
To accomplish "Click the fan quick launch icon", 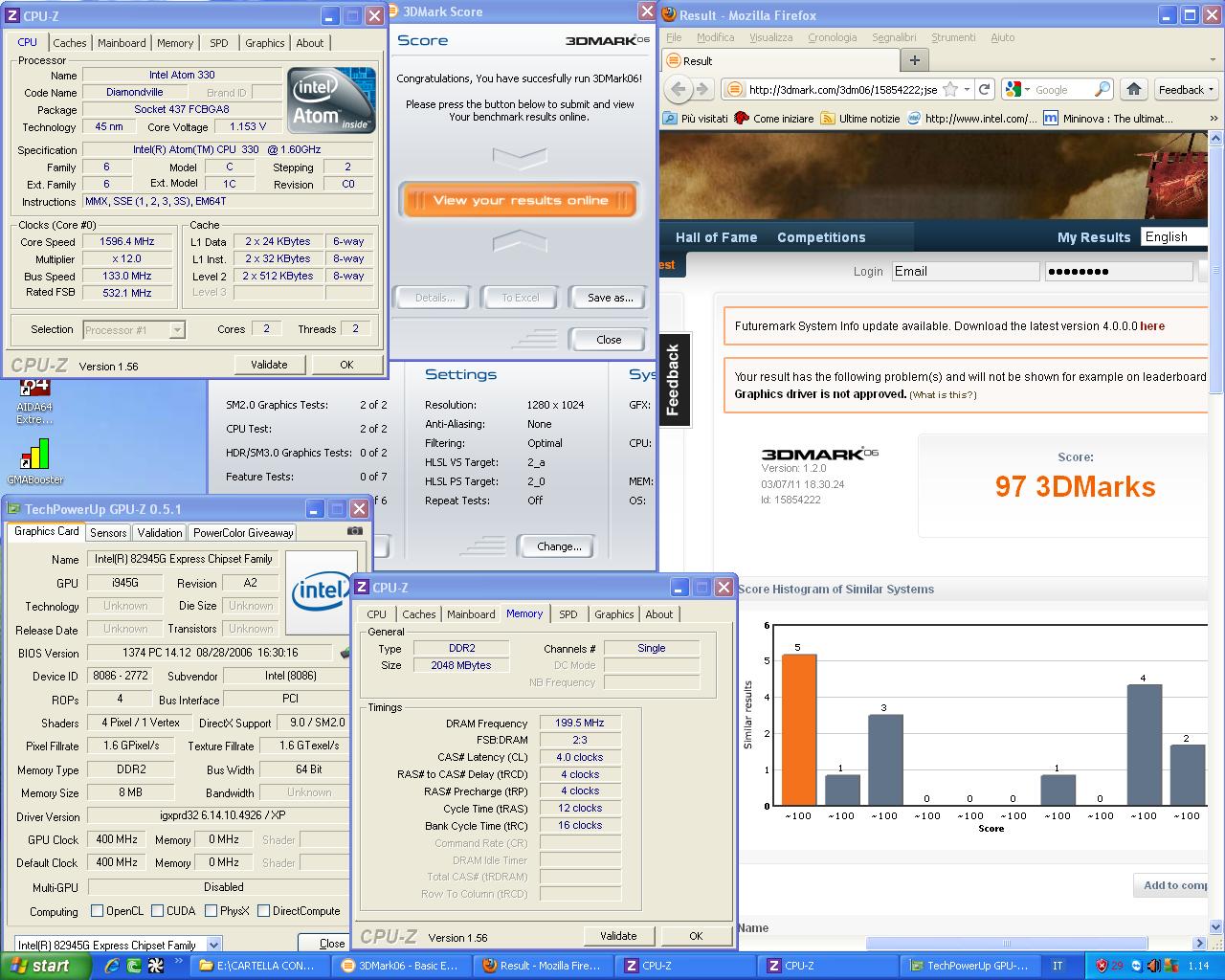I will point(155,966).
